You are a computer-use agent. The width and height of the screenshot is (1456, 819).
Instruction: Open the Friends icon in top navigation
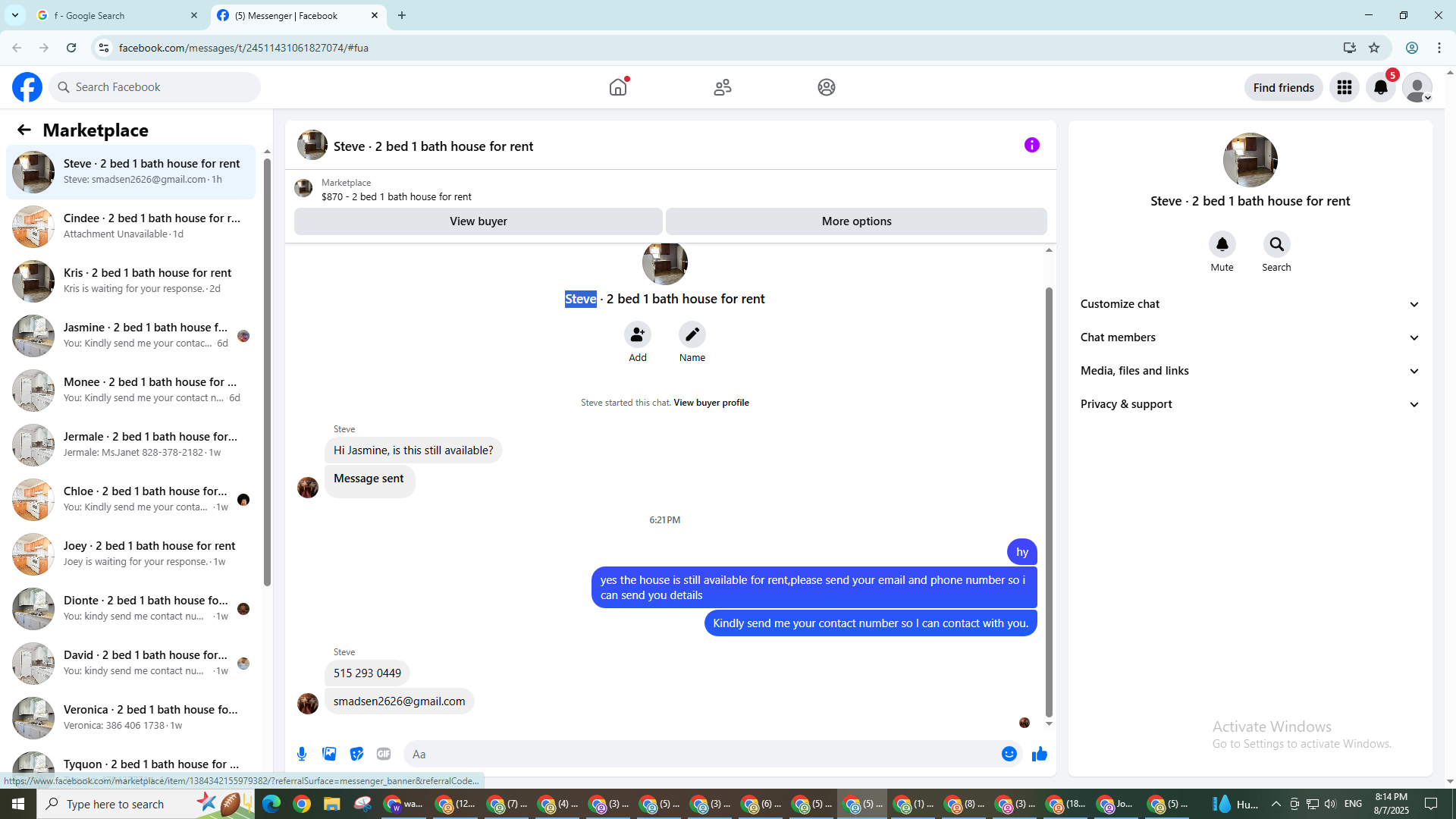tap(723, 87)
